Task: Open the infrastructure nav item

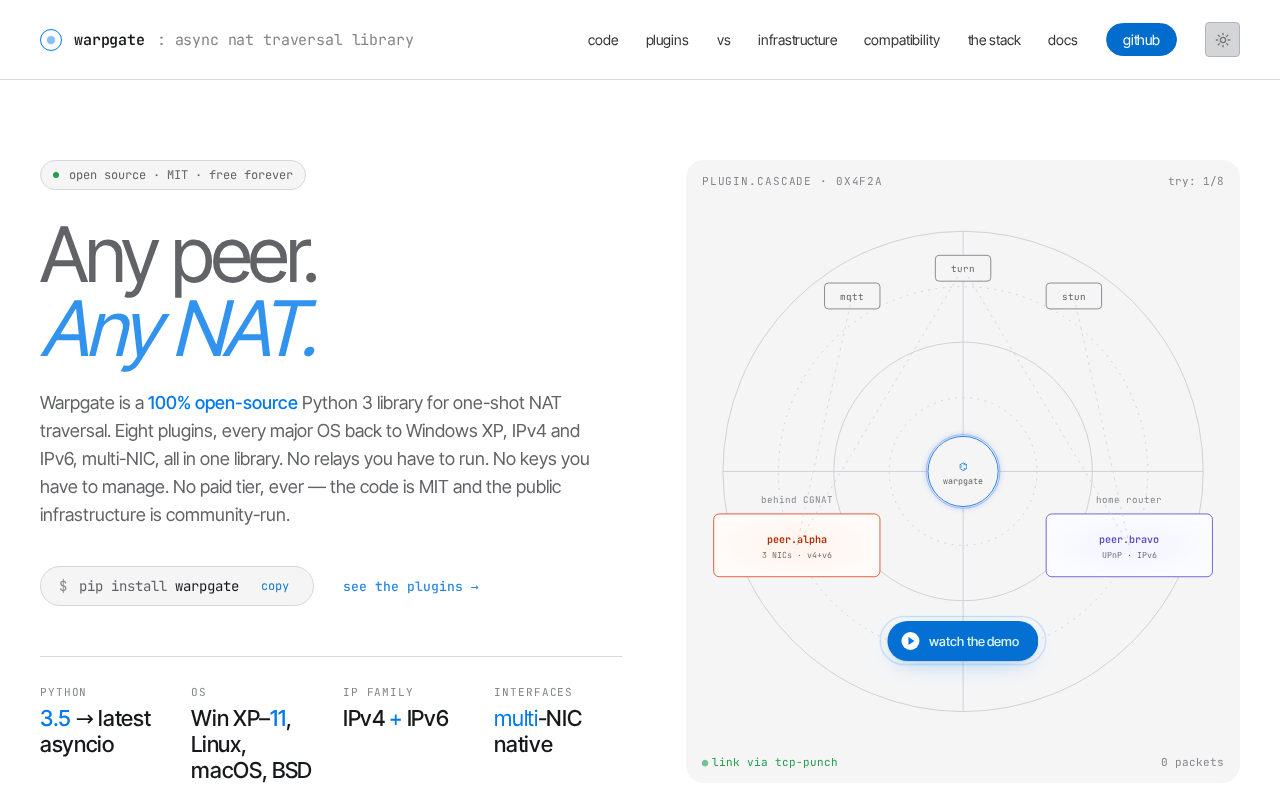Action: [797, 40]
